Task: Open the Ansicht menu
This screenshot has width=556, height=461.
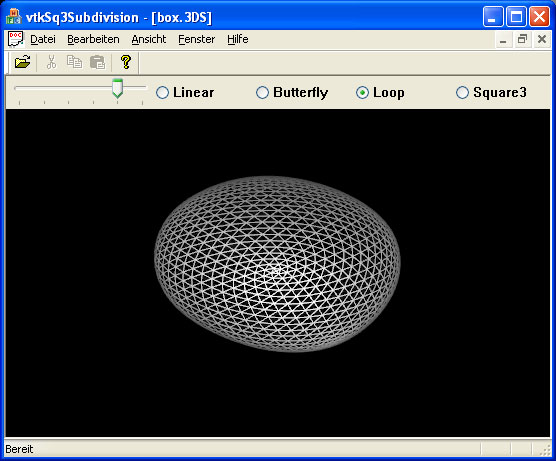Action: click(x=149, y=39)
